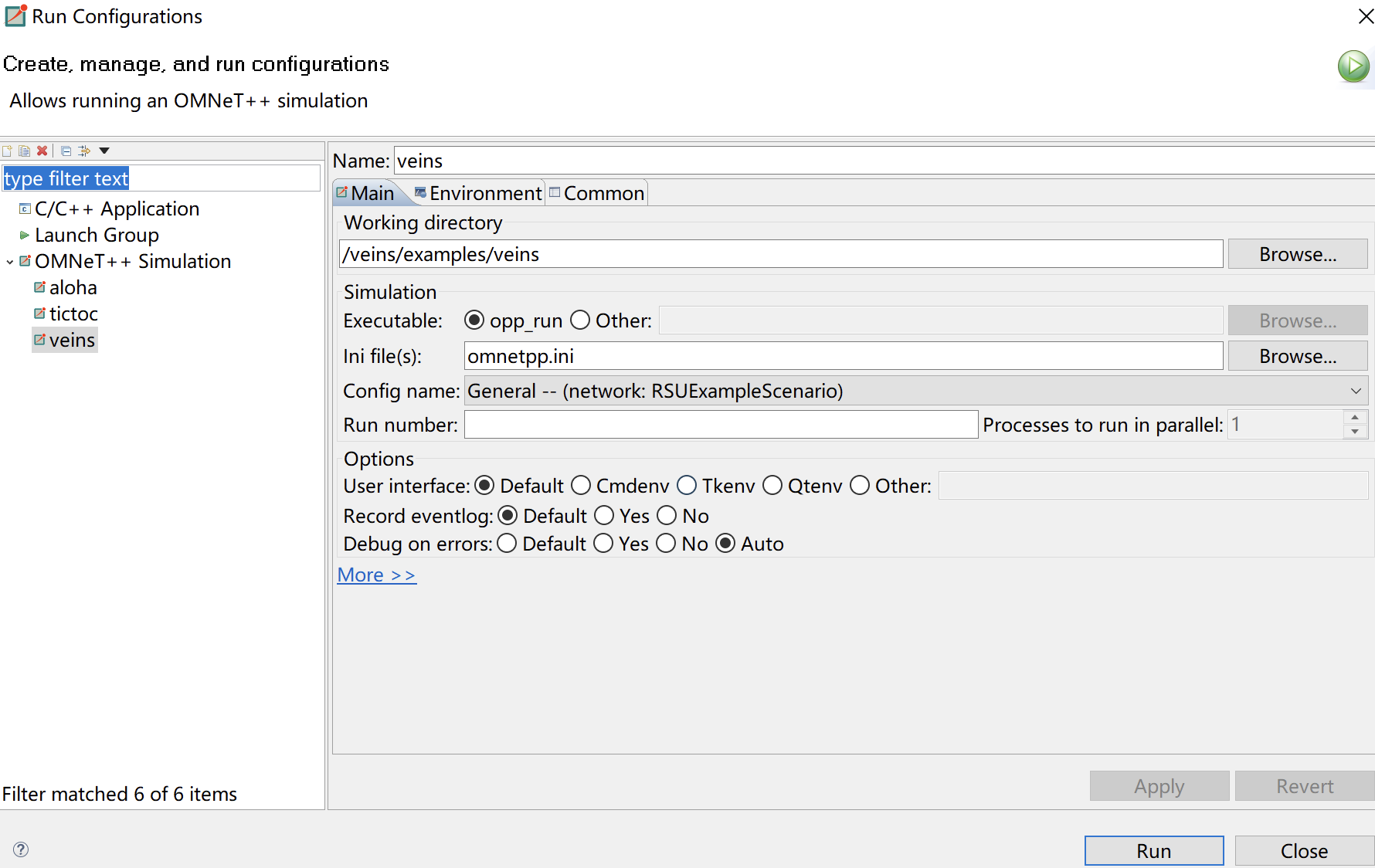Click the Apply button

[x=1159, y=786]
